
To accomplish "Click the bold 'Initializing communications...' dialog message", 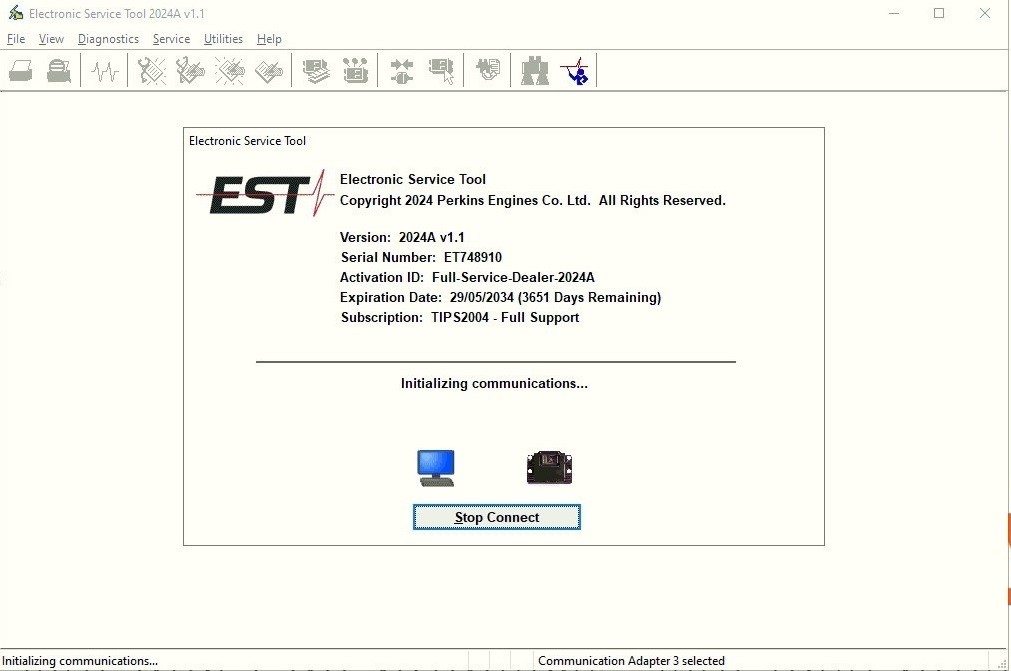I will 495,384.
